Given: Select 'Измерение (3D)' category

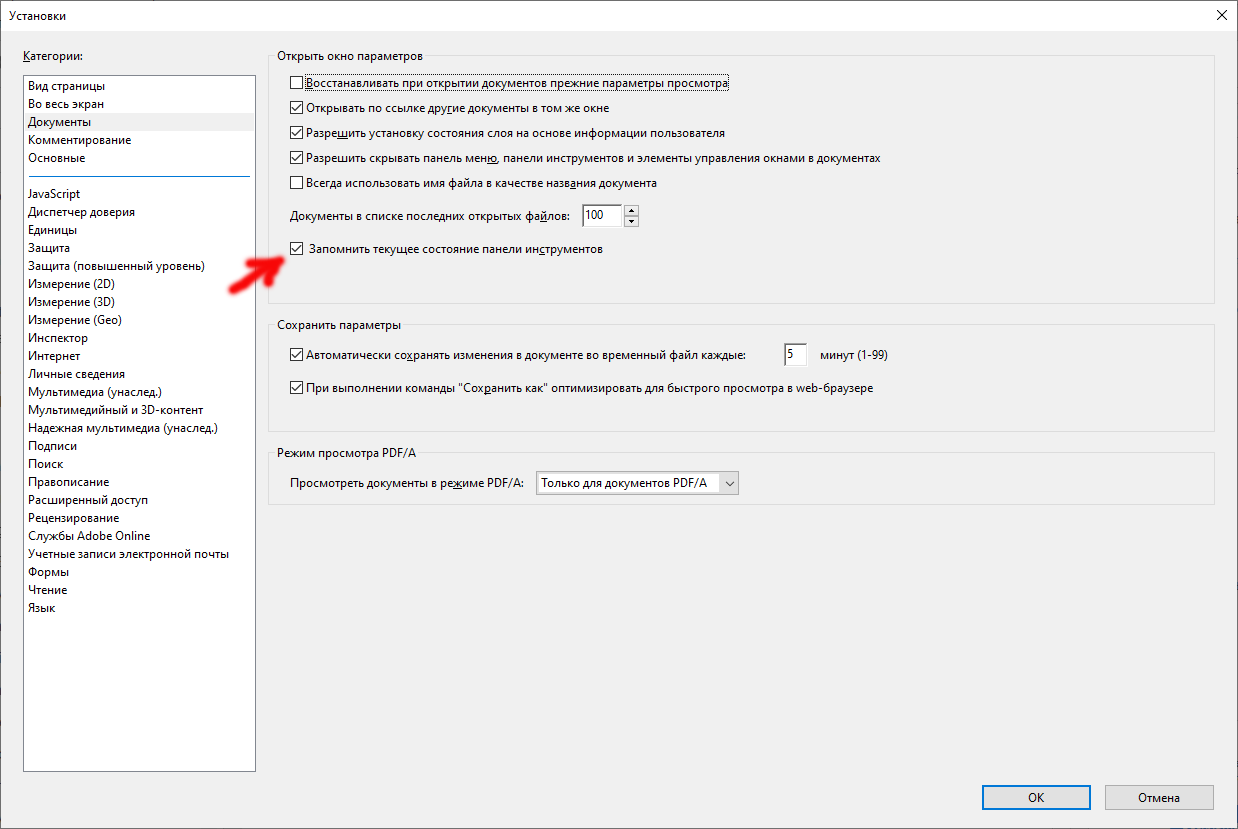Looking at the screenshot, I should pos(139,302).
